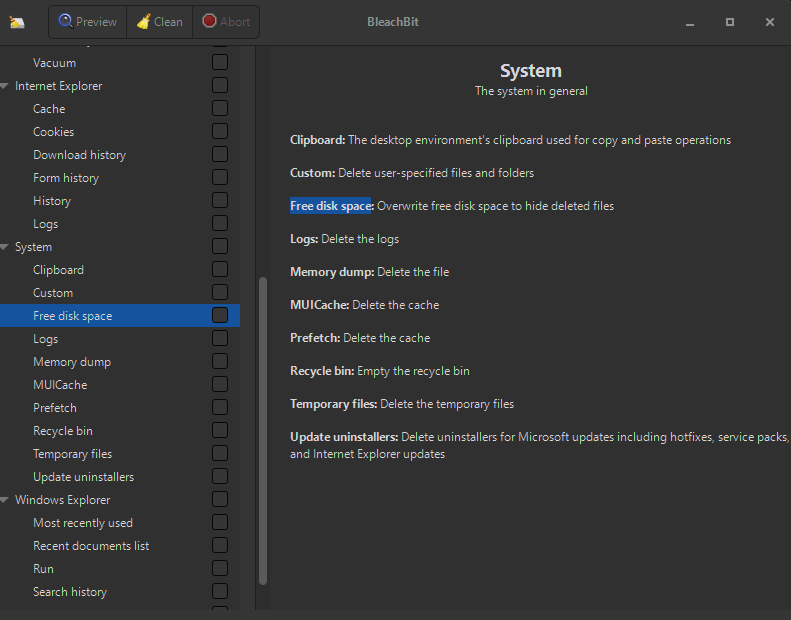Select the Download history item
The width and height of the screenshot is (791, 620).
(79, 155)
